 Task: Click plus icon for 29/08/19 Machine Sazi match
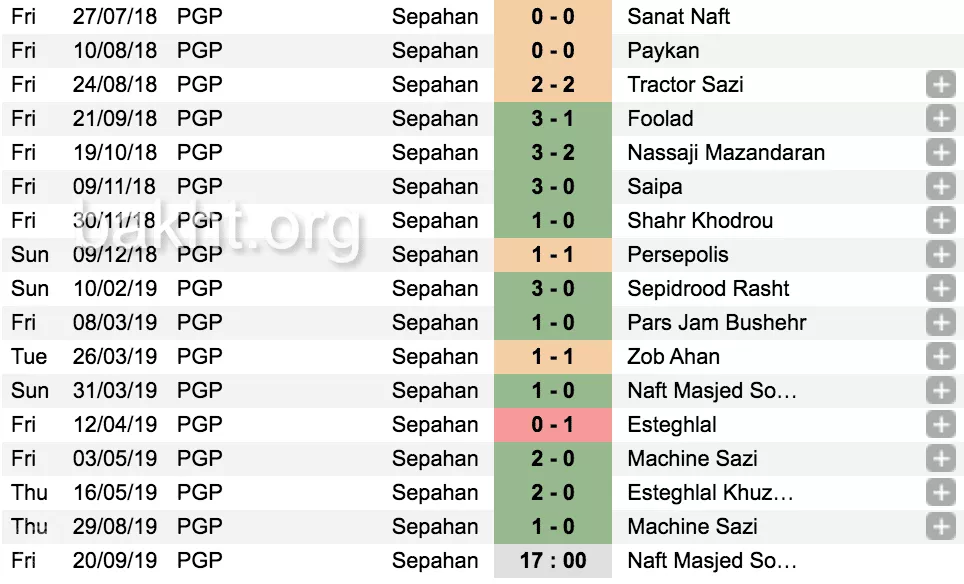click(x=940, y=527)
